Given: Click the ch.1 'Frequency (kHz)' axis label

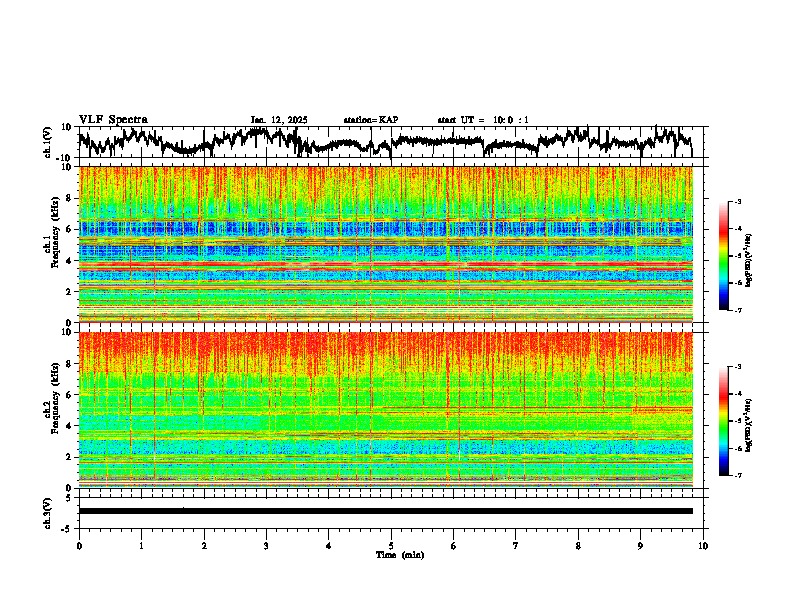Looking at the screenshot, I should pyautogui.click(x=55, y=232).
